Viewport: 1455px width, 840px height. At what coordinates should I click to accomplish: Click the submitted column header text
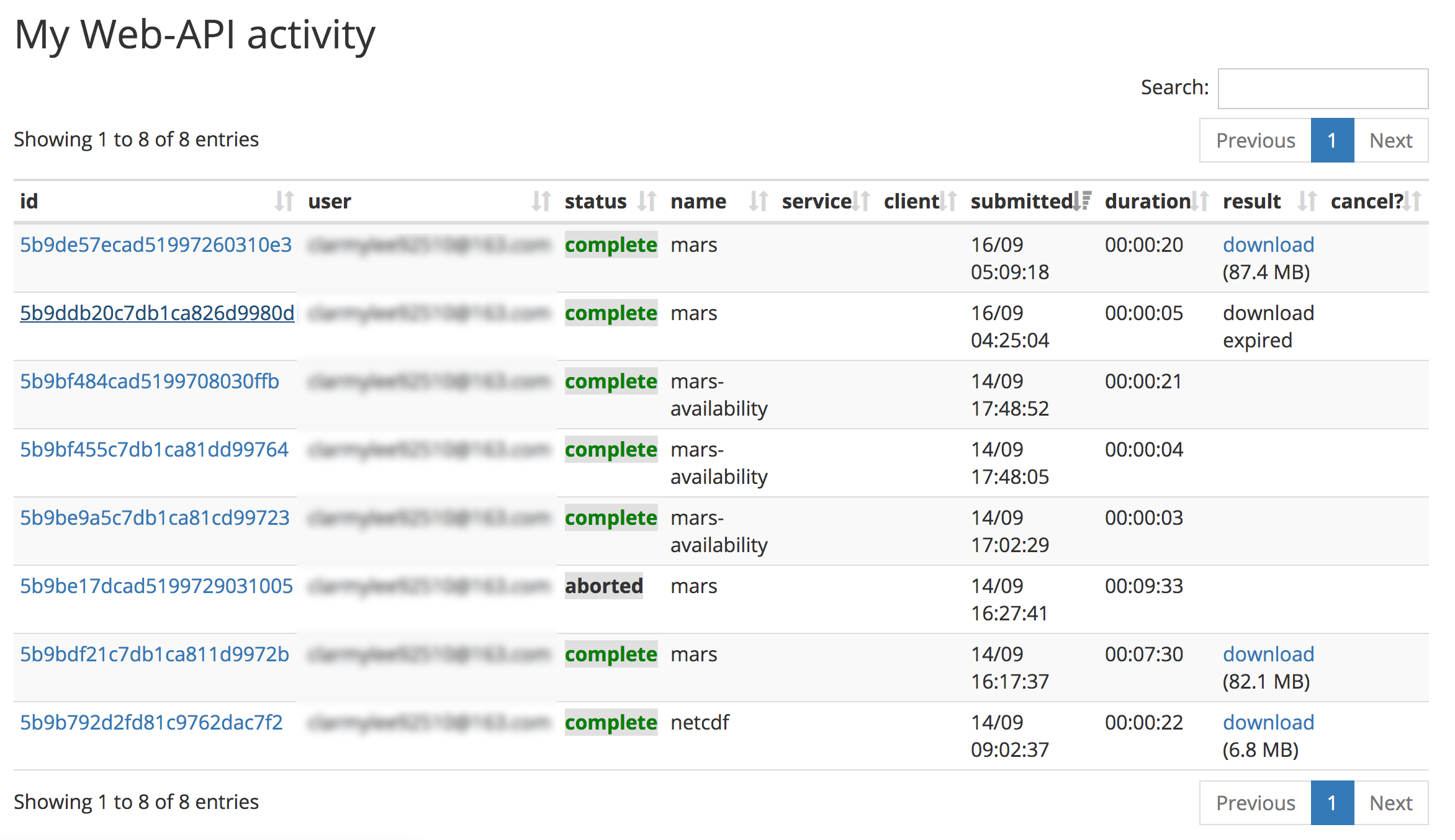(1022, 201)
